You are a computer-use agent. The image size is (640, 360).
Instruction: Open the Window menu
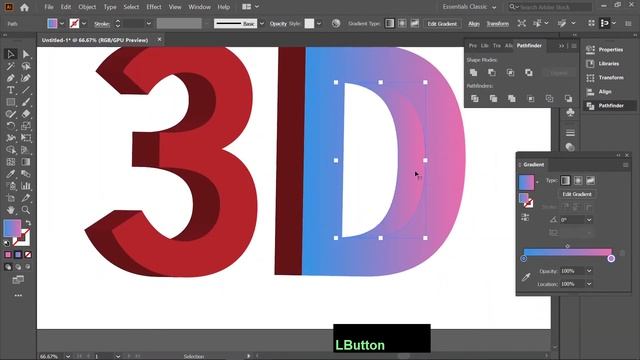(x=200, y=7)
